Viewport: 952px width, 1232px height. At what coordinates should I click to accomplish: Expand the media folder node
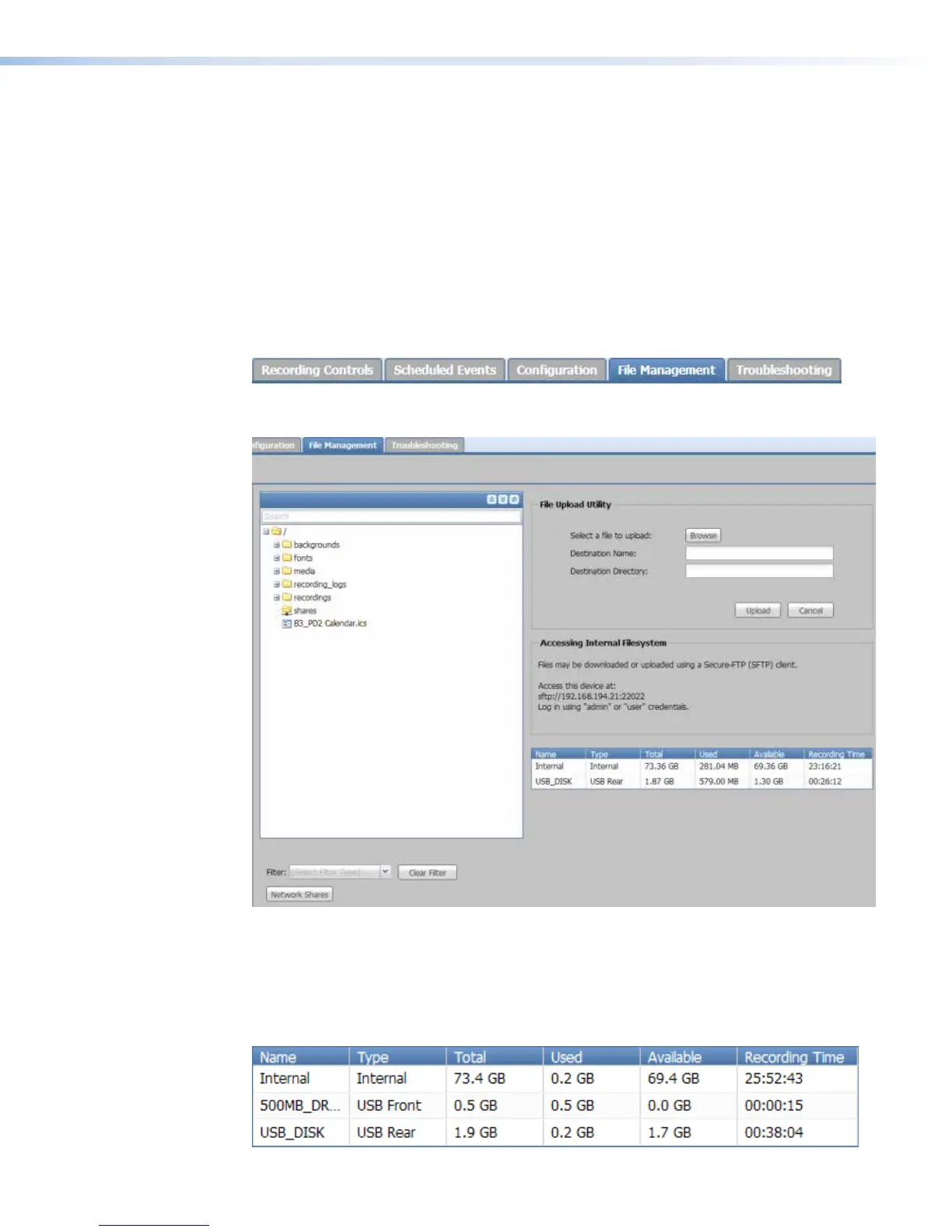tap(276, 572)
